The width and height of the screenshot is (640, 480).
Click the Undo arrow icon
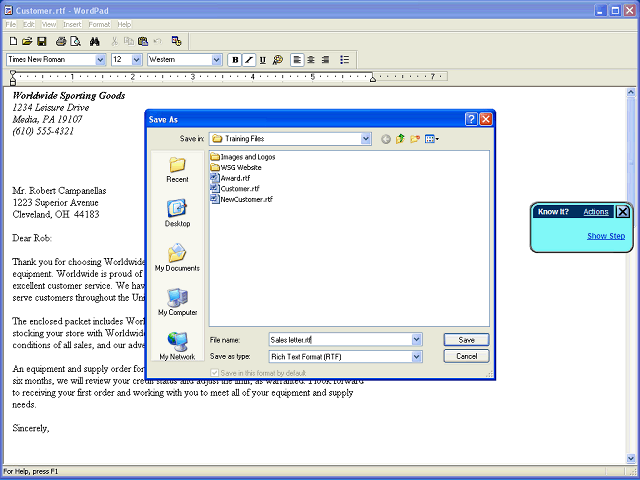(158, 41)
